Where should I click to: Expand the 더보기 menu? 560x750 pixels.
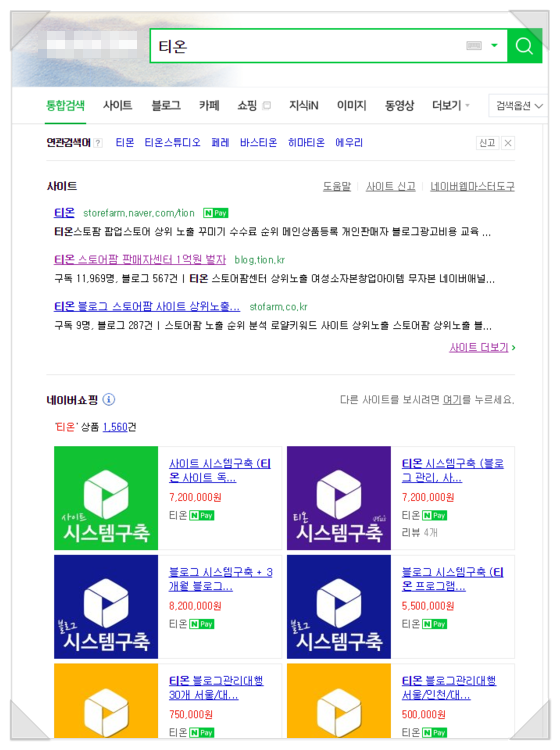[x=450, y=105]
